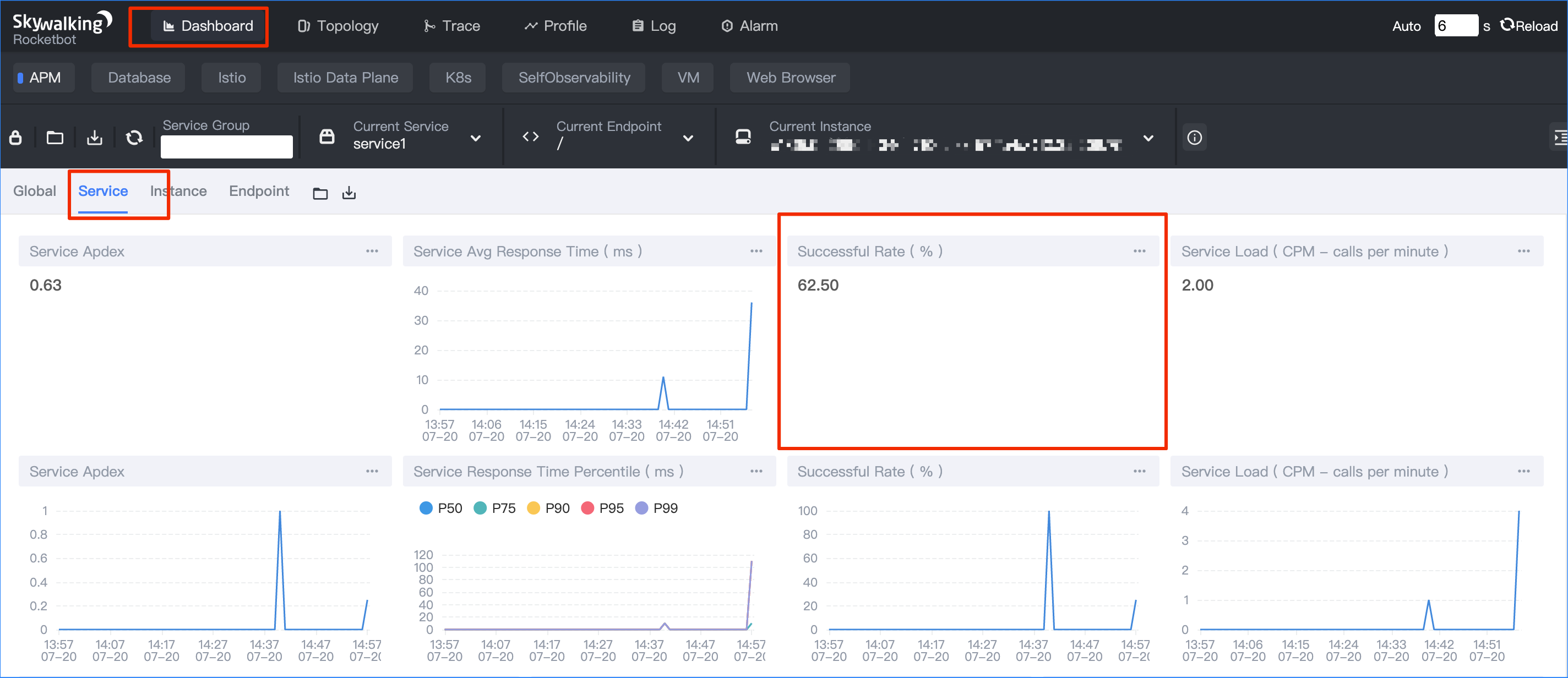Open the Service Apdex card's three-dot menu

[372, 251]
